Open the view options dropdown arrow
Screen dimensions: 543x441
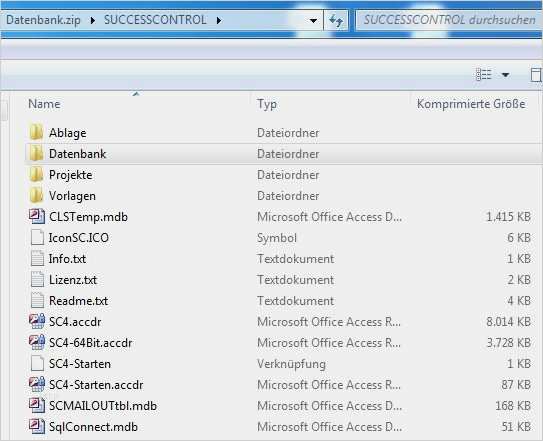(506, 75)
